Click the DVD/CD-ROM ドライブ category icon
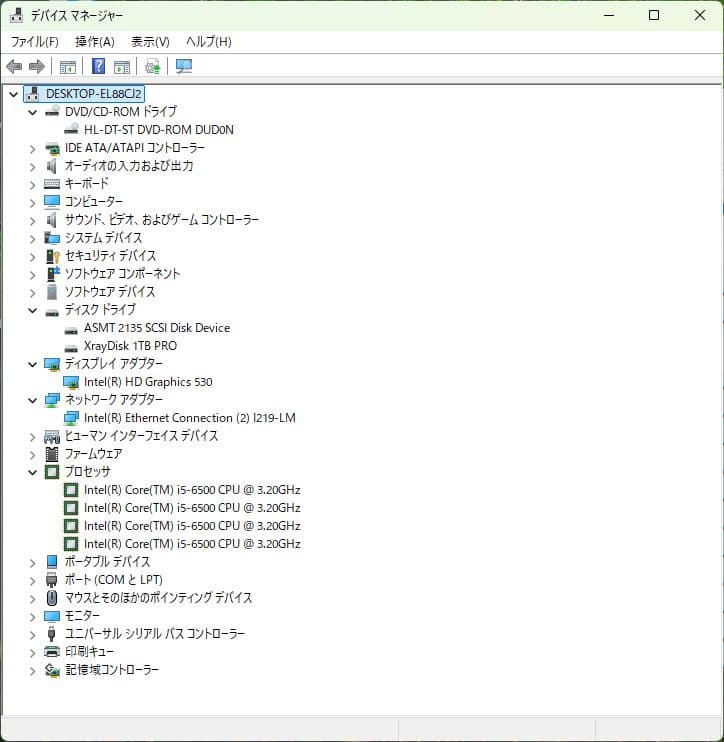 [x=52, y=112]
